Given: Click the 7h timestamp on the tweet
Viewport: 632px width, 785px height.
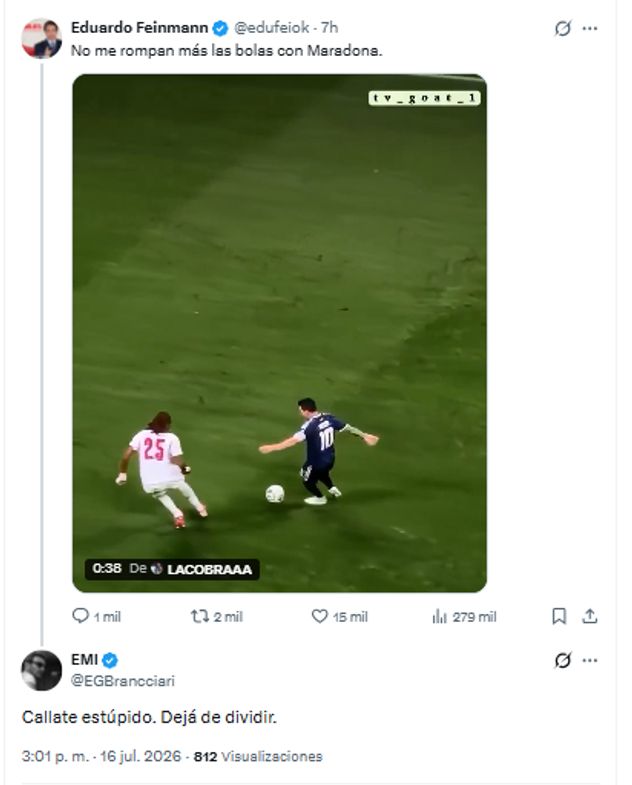Looking at the screenshot, I should (330, 28).
